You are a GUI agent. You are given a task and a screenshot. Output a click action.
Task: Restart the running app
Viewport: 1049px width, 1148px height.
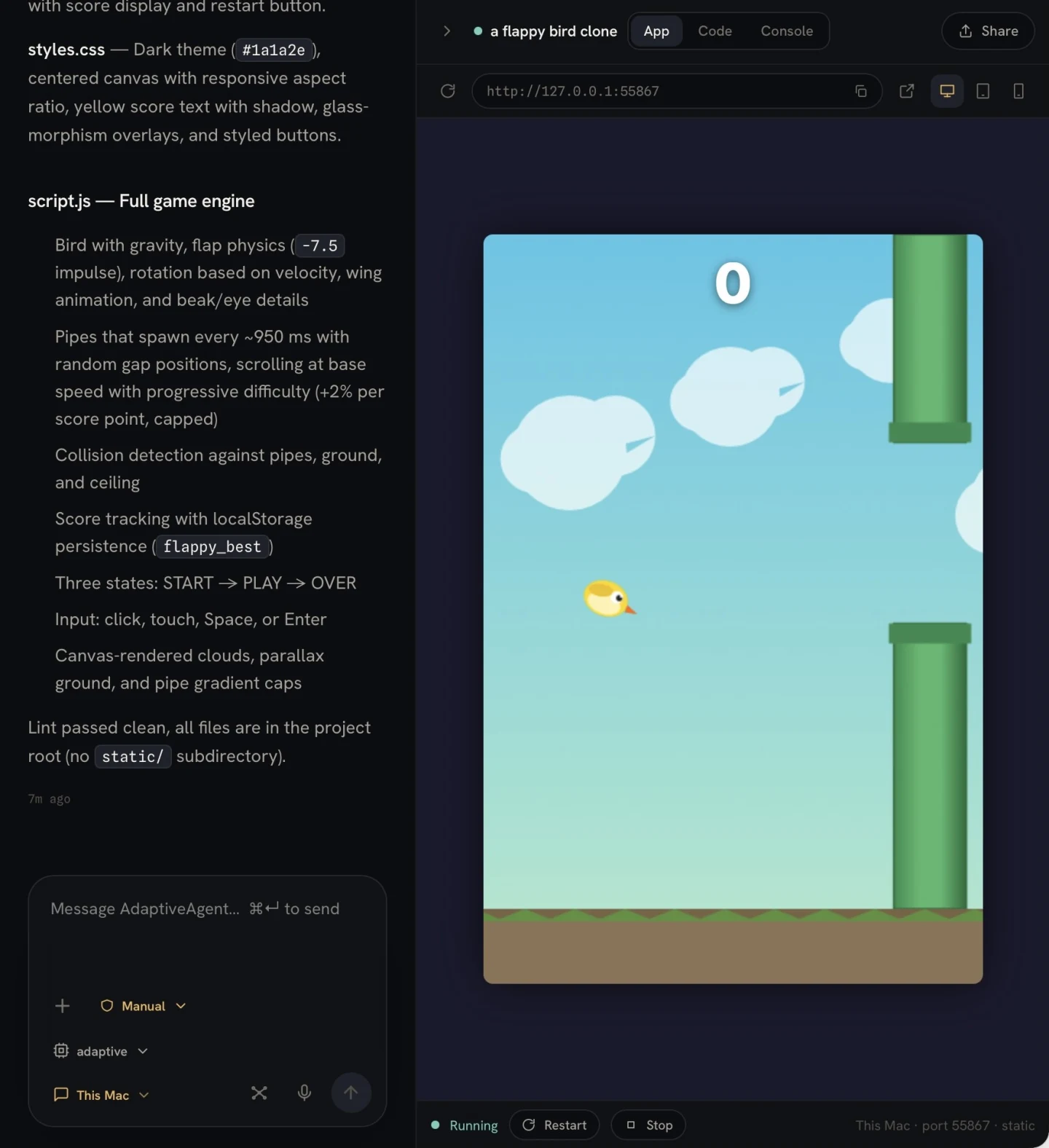coord(554,1125)
